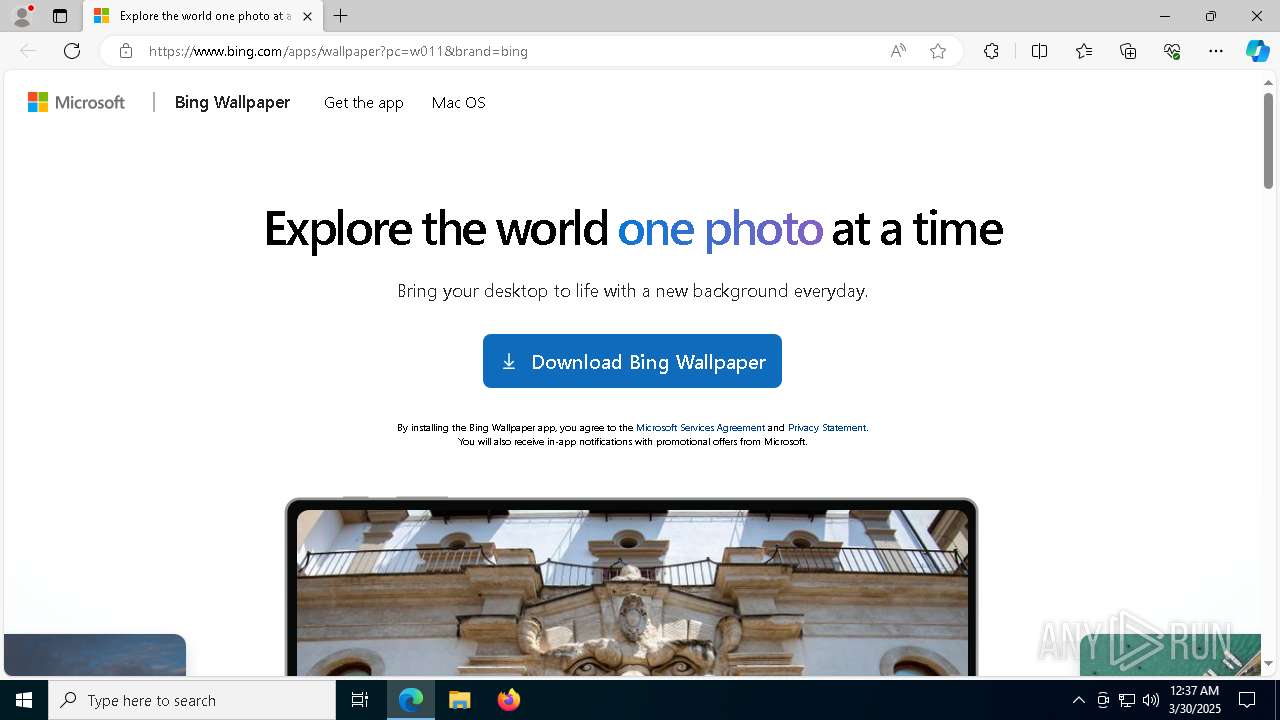Open the taskbar clock and date
This screenshot has width=1280, height=720.
click(x=1195, y=700)
